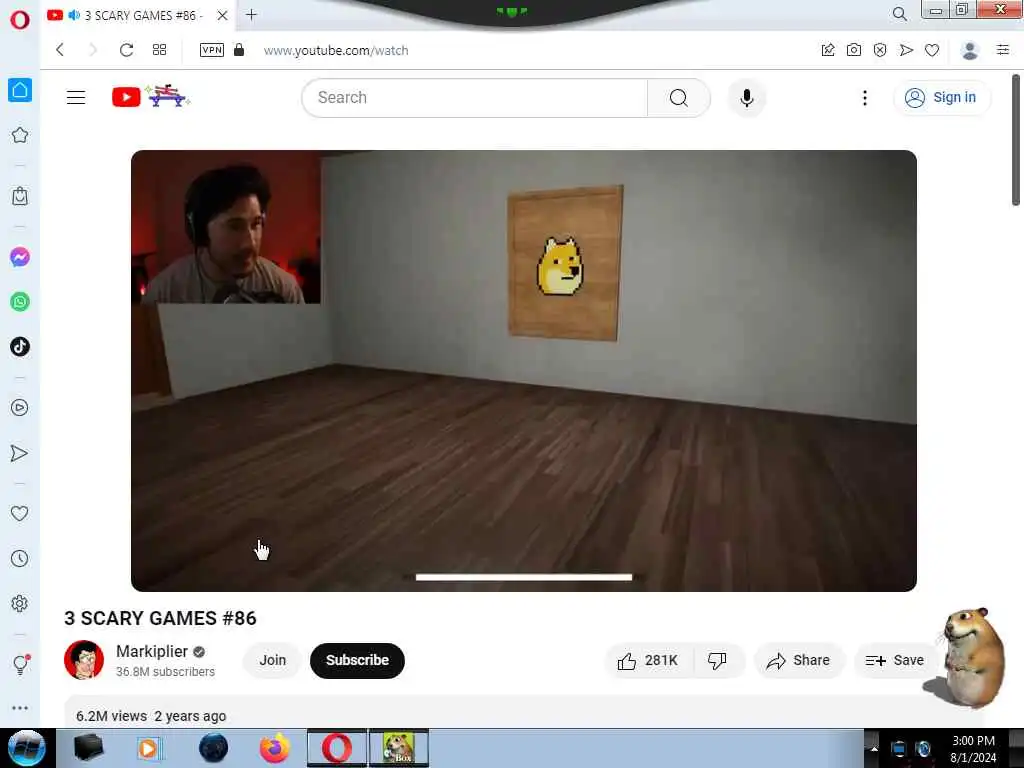Screen dimensions: 1024x768
Task: Open the Opera profile avatar icon
Action: click(x=970, y=50)
